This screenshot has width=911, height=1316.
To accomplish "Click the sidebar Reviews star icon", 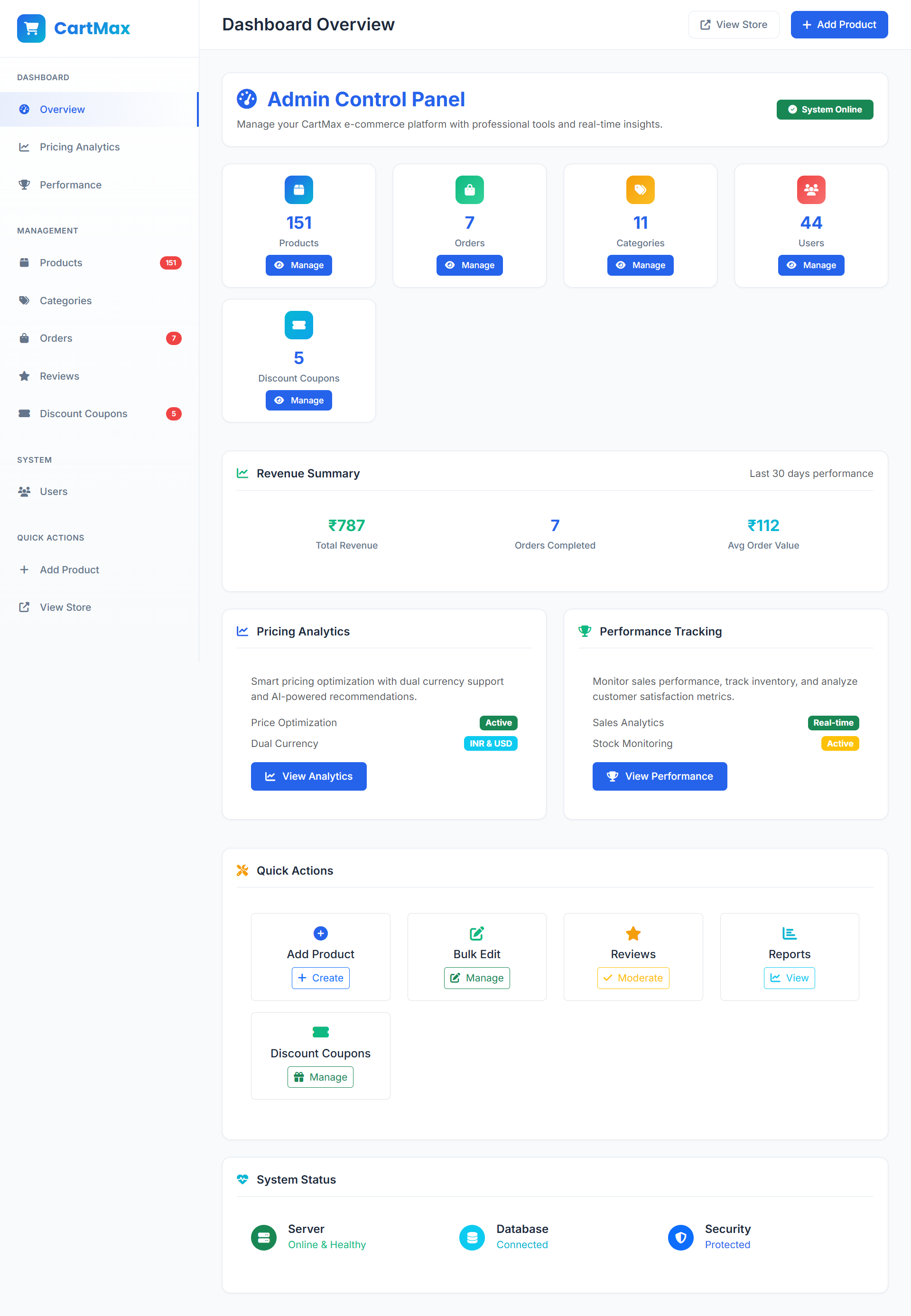I will point(24,376).
